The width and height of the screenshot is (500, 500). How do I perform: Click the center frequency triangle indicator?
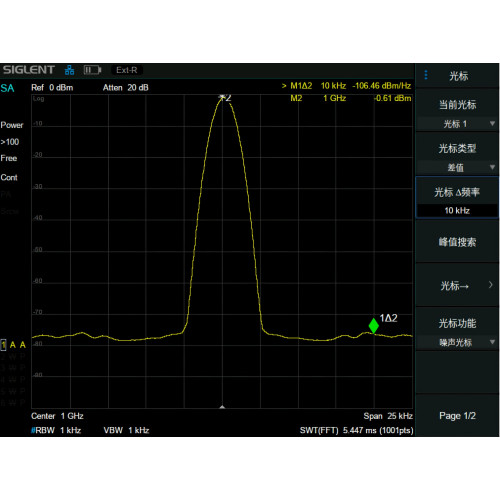click(222, 407)
